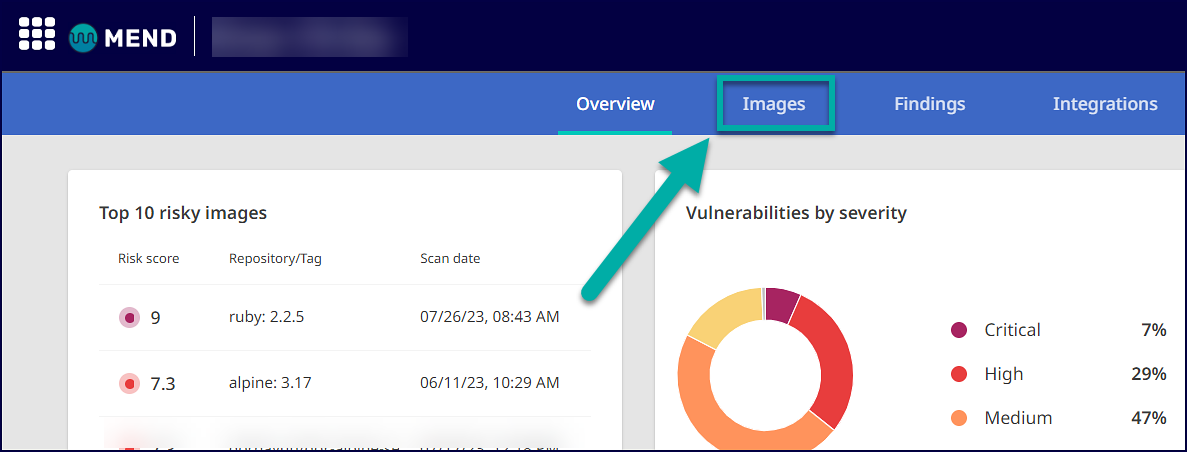Click the Repository/Tag column header
The height and width of the screenshot is (452, 1187).
tap(275, 258)
